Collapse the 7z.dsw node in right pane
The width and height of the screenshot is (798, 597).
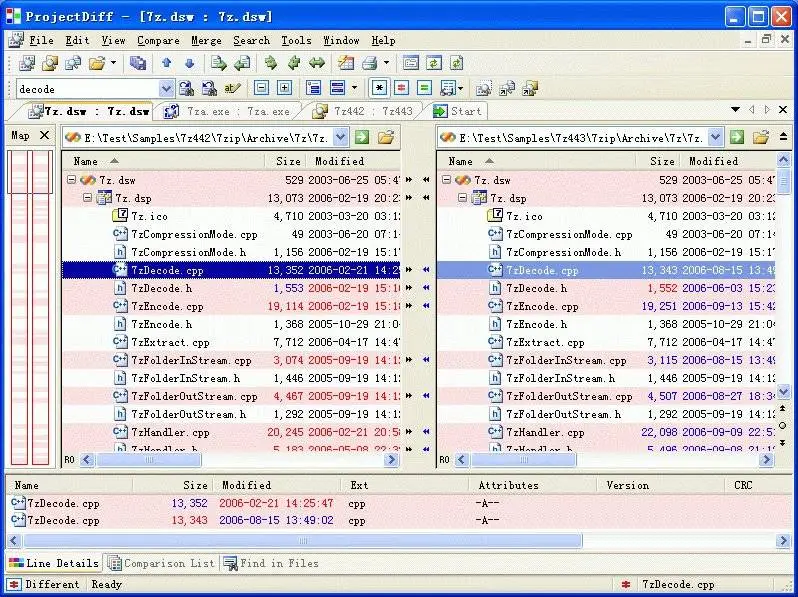[446, 180]
